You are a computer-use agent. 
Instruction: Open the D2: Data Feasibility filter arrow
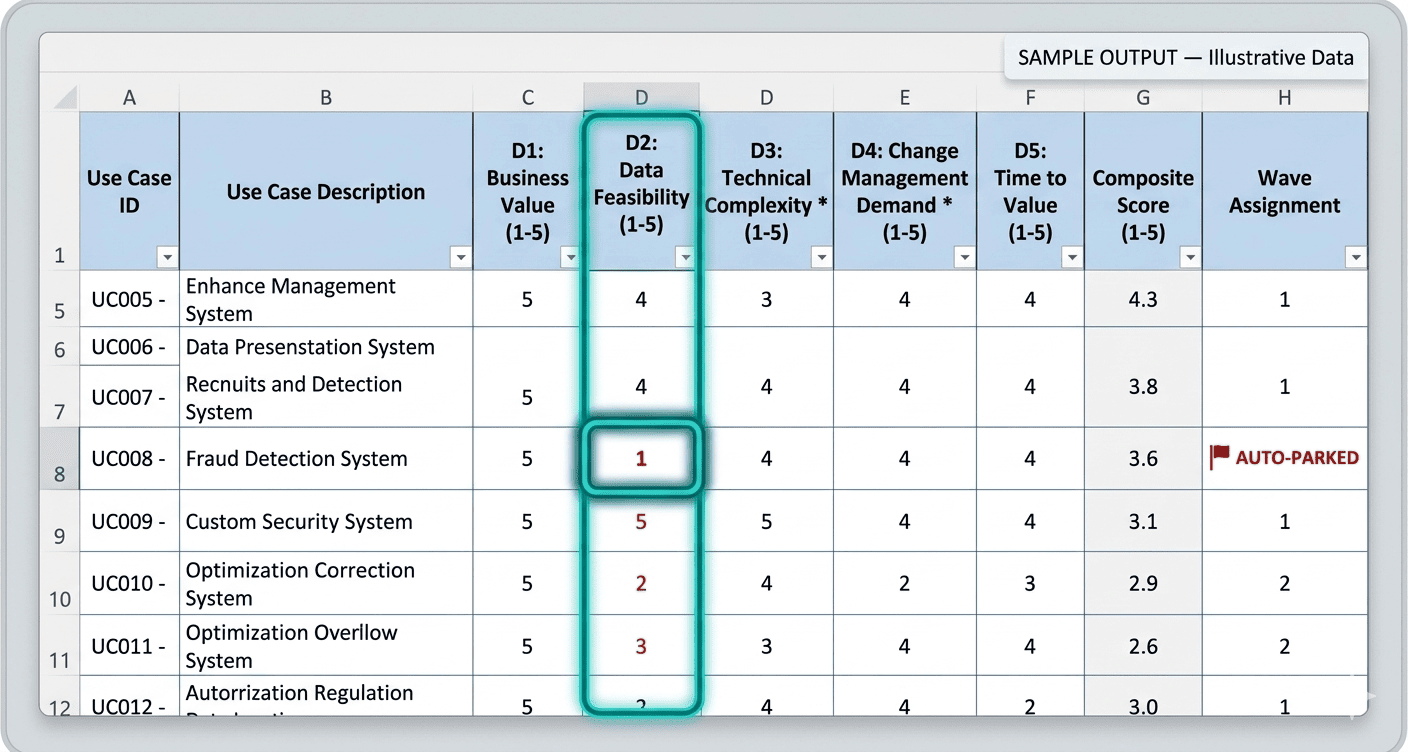point(685,258)
